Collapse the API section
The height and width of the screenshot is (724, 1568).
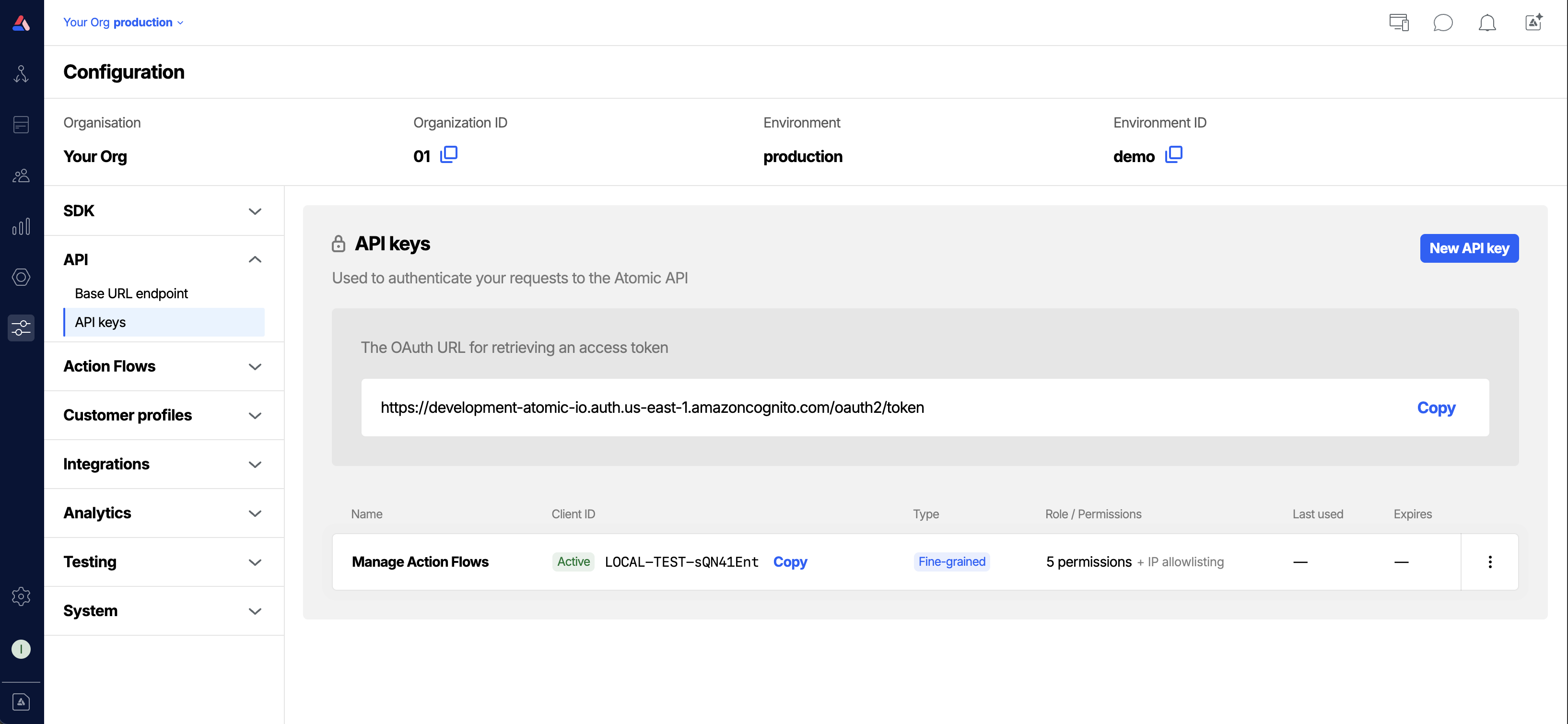click(164, 260)
